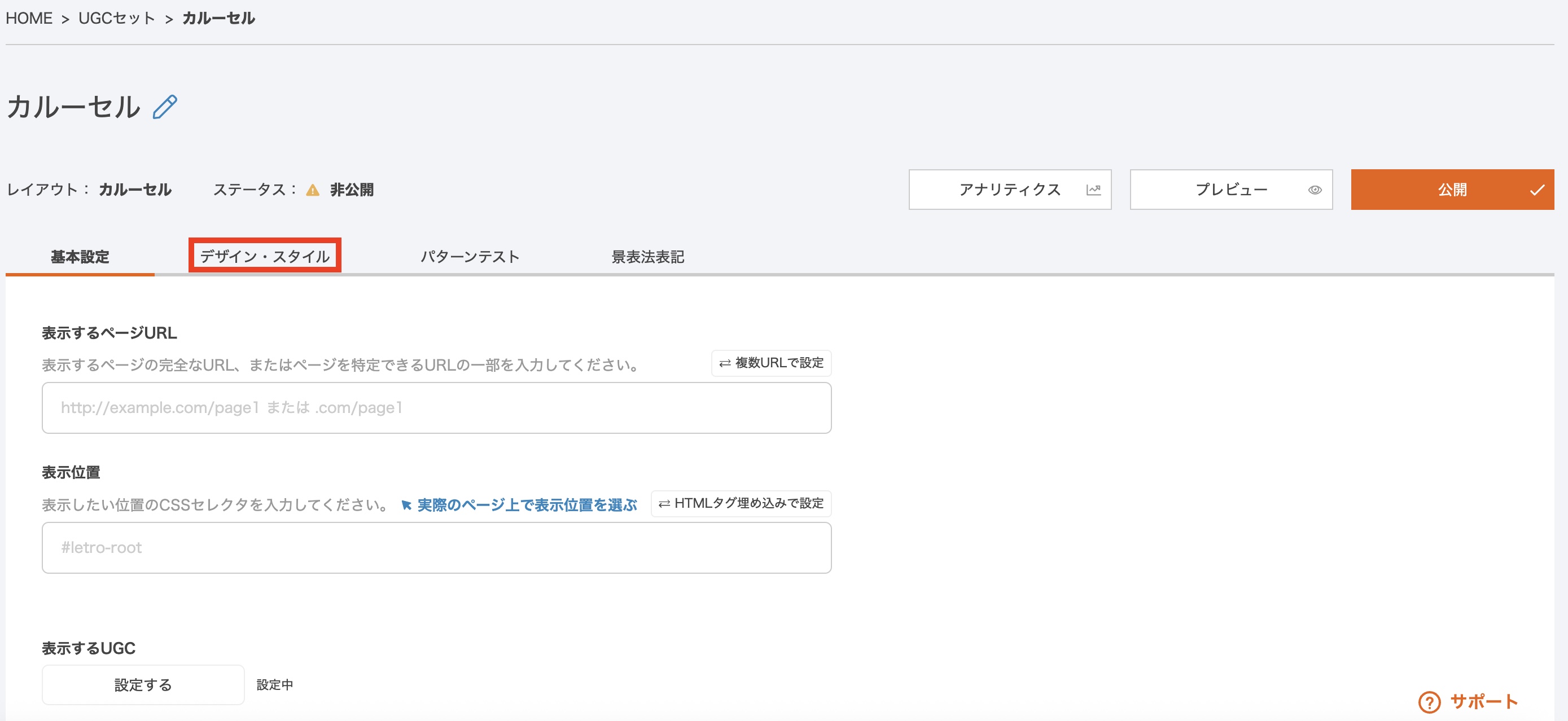The width and height of the screenshot is (1568, 721).
Task: Switch to the パターンテスト tab
Action: 470,257
